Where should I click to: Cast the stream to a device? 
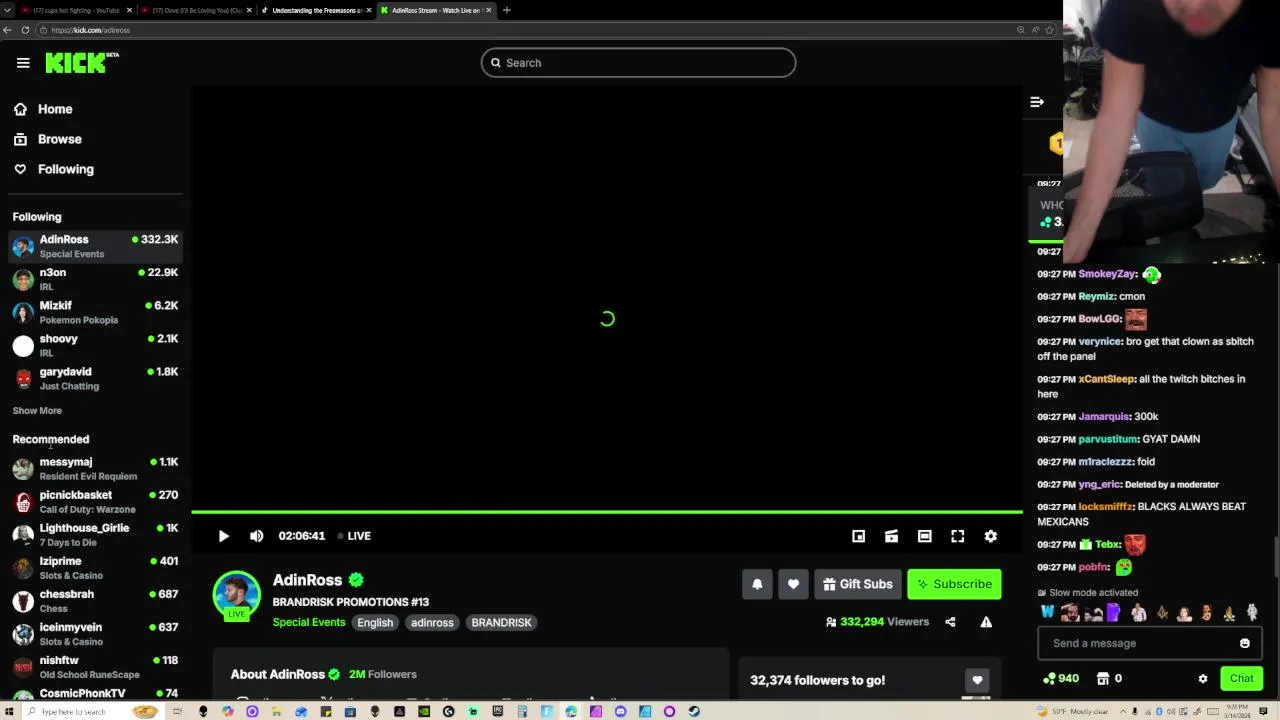point(891,536)
